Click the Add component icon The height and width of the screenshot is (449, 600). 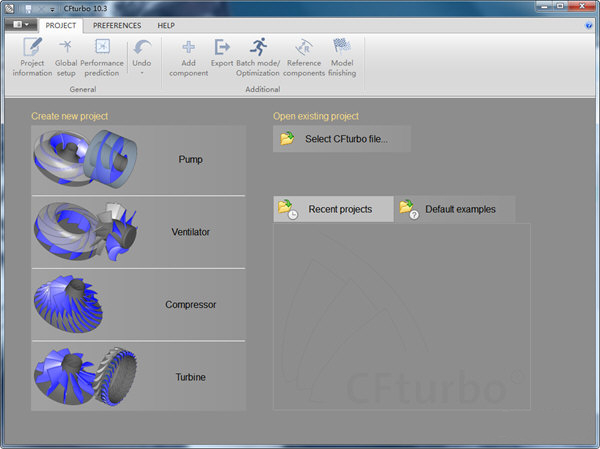click(187, 57)
